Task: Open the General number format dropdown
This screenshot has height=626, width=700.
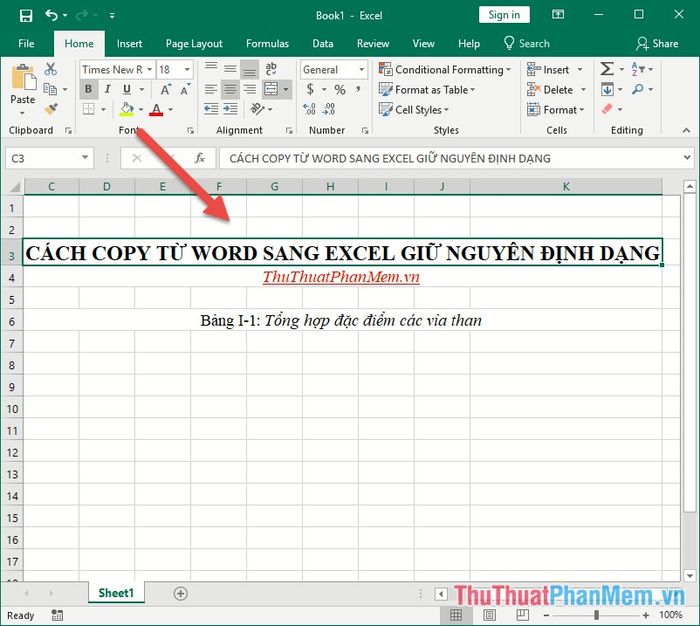Action: pyautogui.click(x=362, y=70)
